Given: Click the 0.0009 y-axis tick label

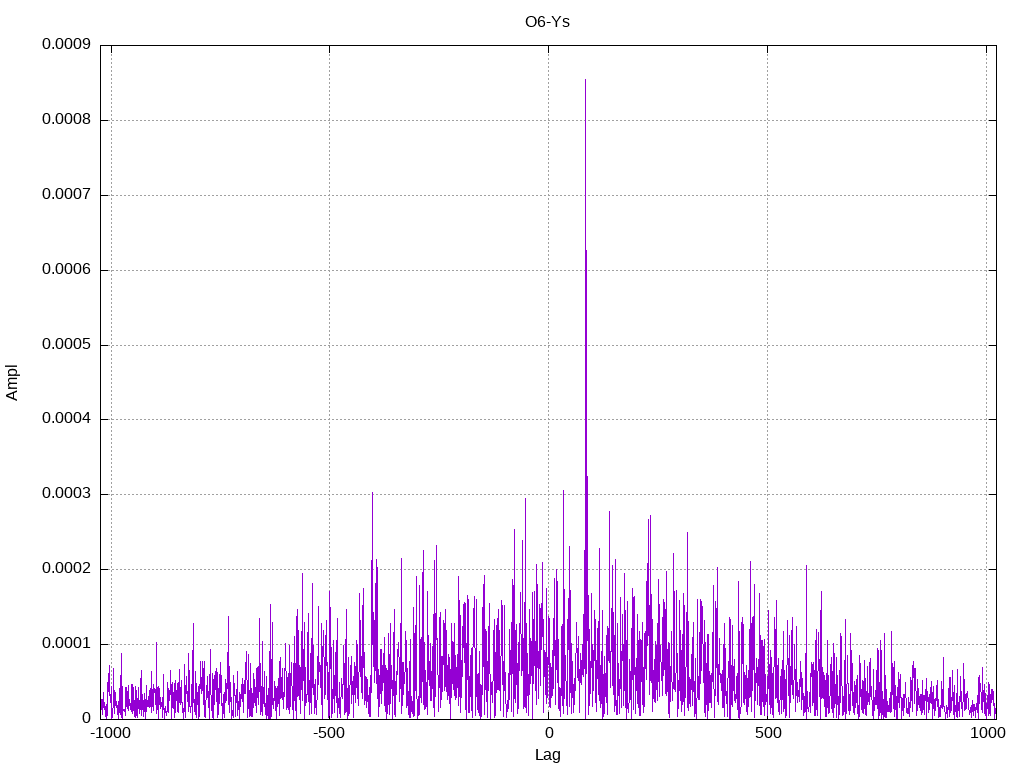Looking at the screenshot, I should (66, 45).
